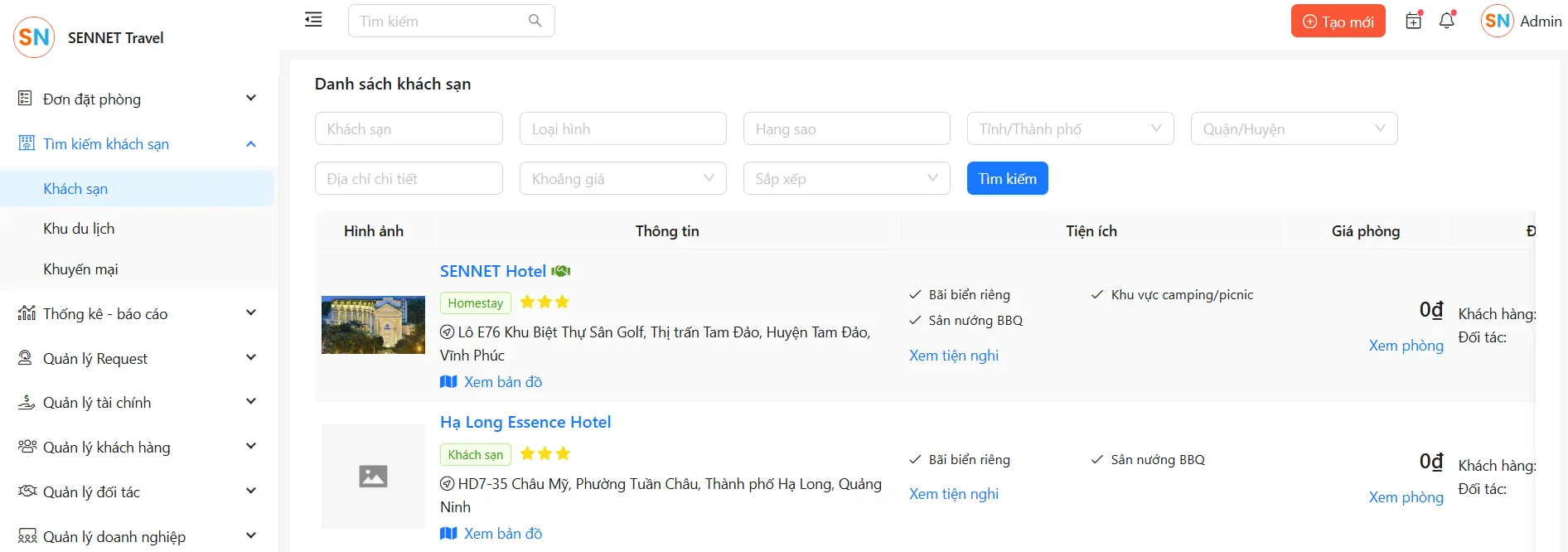Open Xem bản đồ link for SENNET Hotel
The height and width of the screenshot is (552, 1568).
502,382
